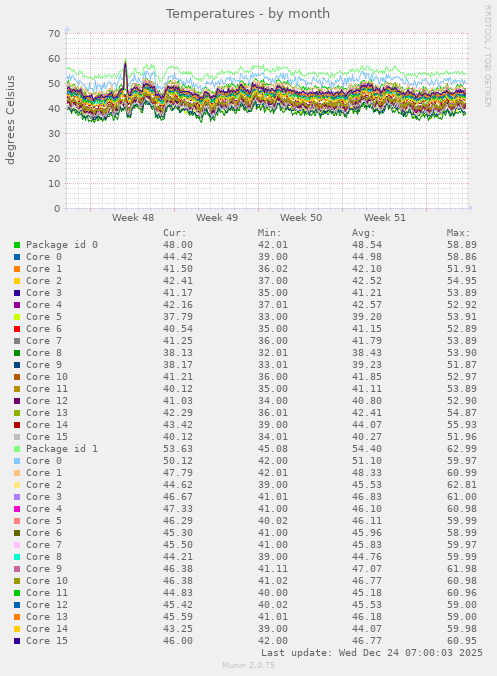497x676 pixels.
Task: Click the Max value "62.81"
Action: tap(462, 485)
